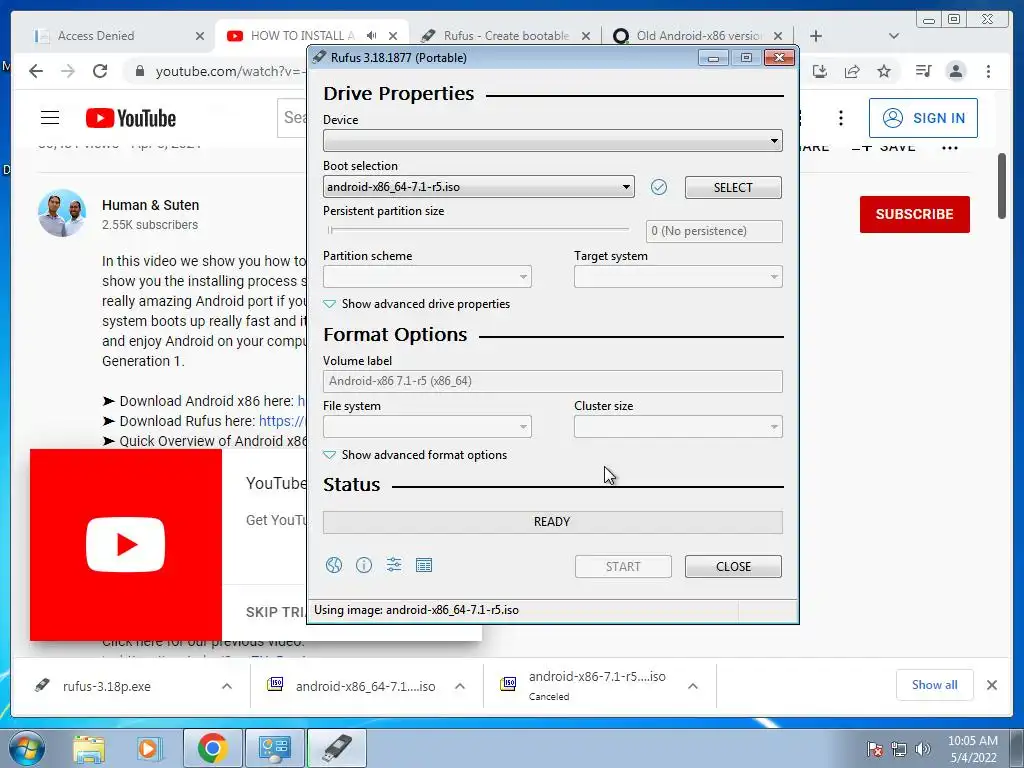
Task: Open Windows Start menu
Action: tap(25, 748)
